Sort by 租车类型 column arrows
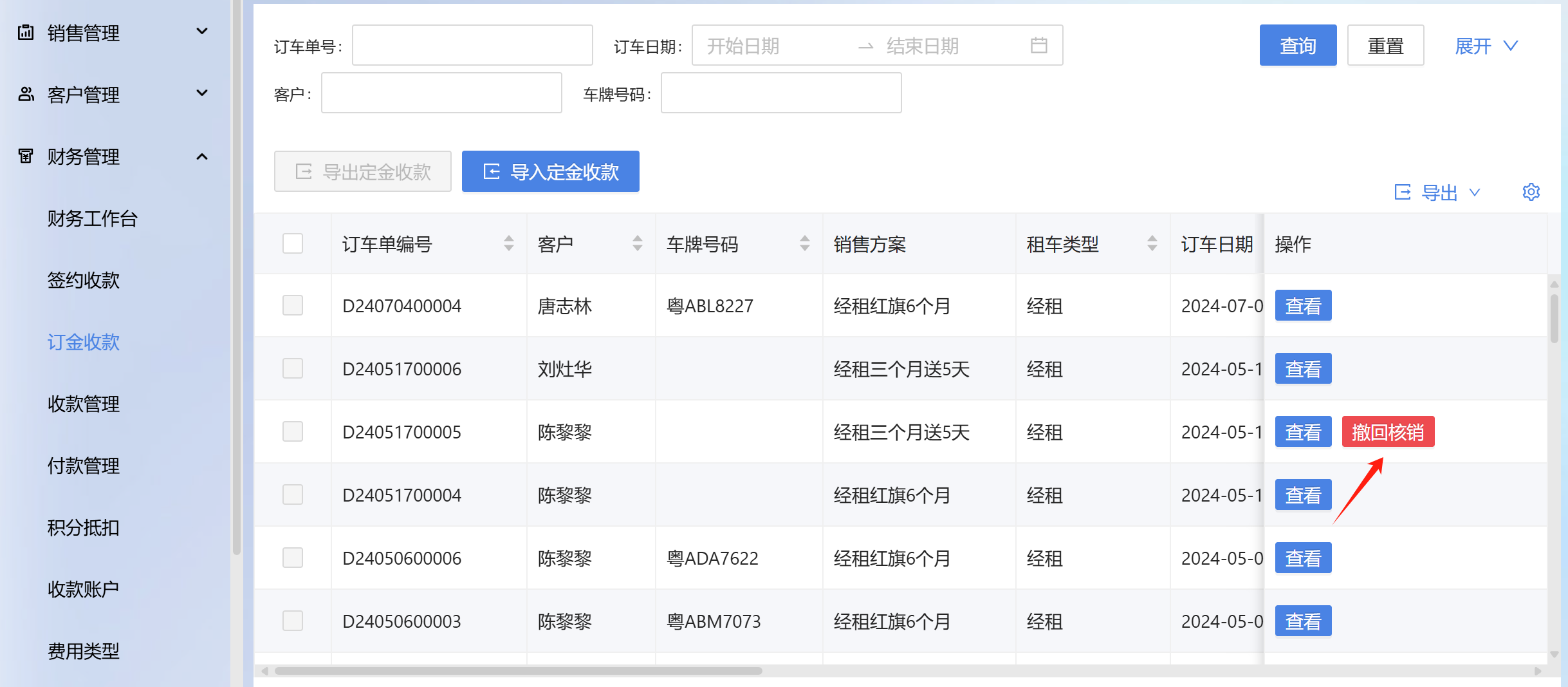Screen dimensions: 1568x687 [1152, 243]
